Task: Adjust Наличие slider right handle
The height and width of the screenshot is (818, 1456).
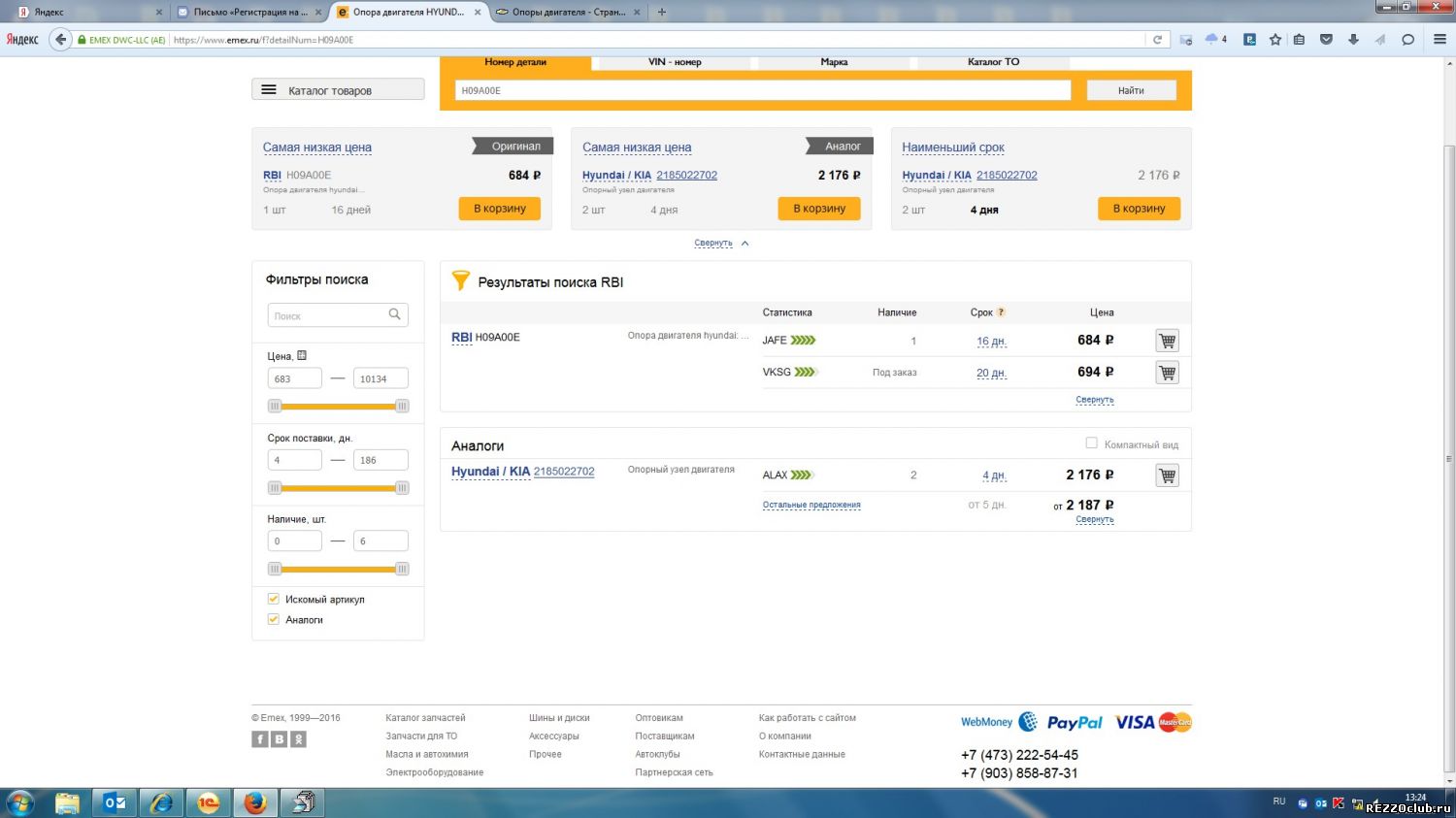Action: 402,569
